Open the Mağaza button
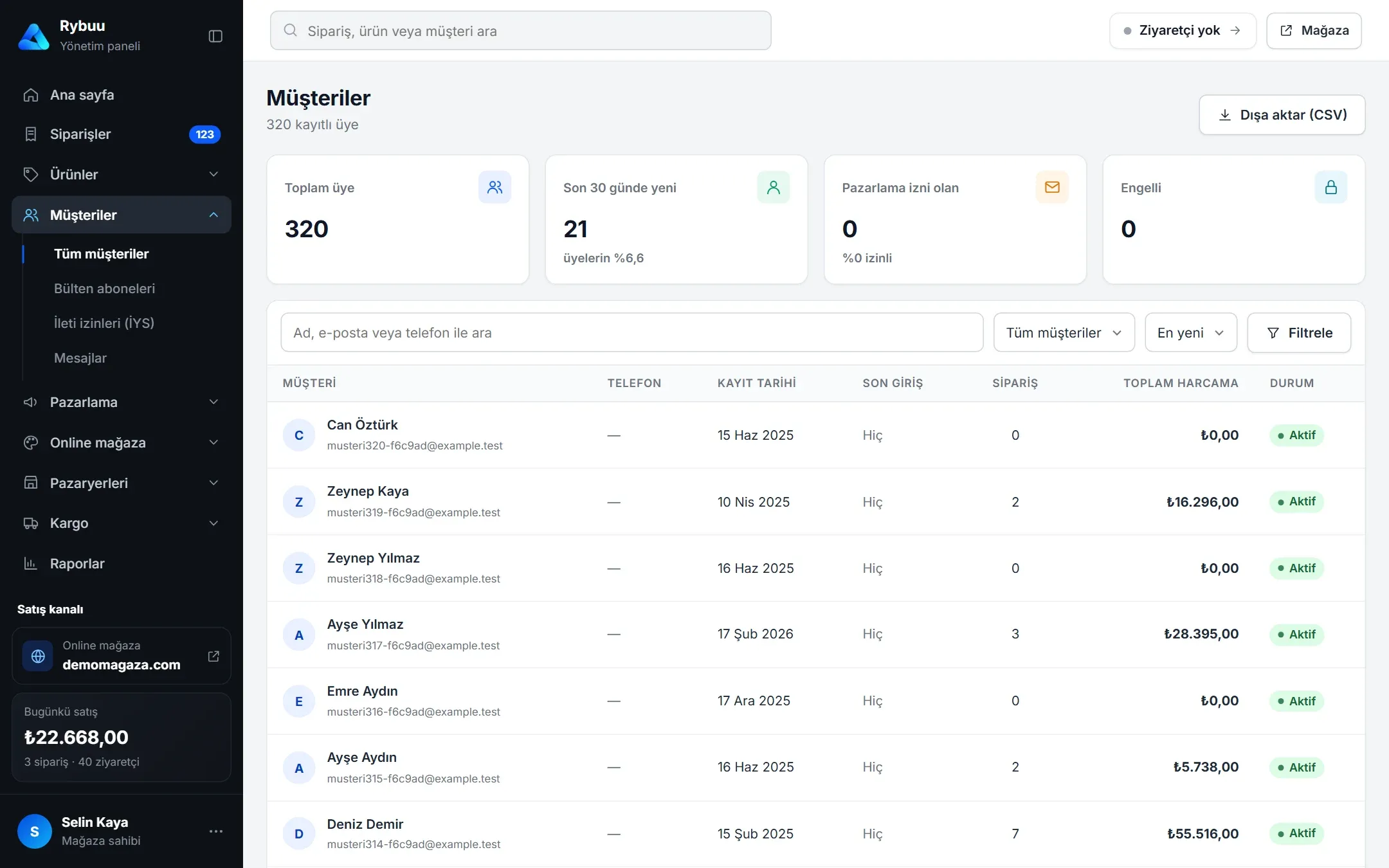The height and width of the screenshot is (868, 1389). point(1314,30)
